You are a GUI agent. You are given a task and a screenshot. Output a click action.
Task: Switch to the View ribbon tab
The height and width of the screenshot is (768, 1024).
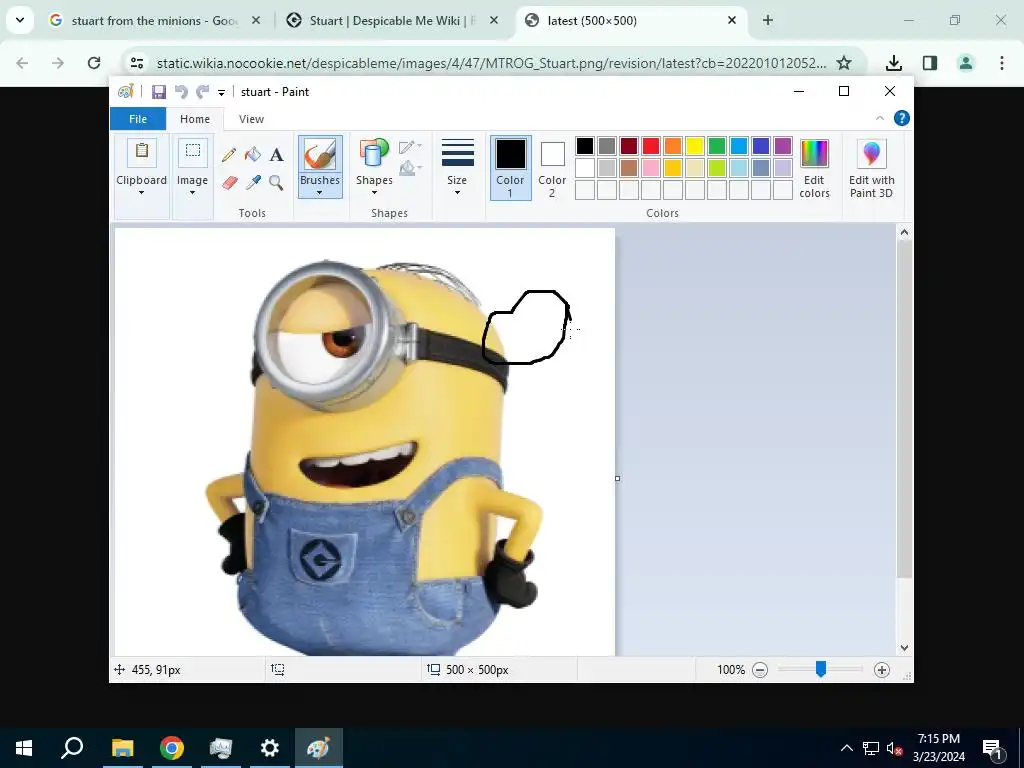[x=251, y=119]
